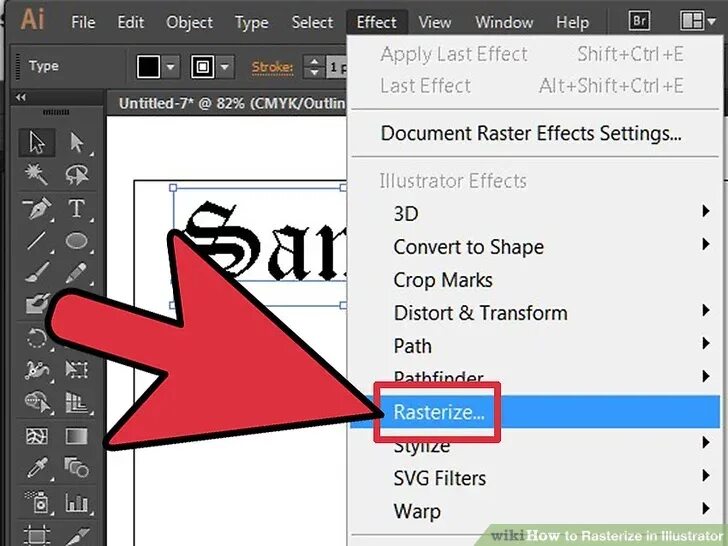
Task: Expand the Pathfinder effect submenu
Action: (x=535, y=377)
